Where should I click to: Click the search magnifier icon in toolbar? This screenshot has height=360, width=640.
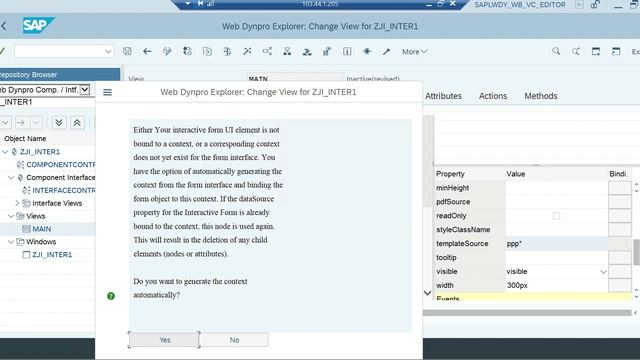coord(556,51)
